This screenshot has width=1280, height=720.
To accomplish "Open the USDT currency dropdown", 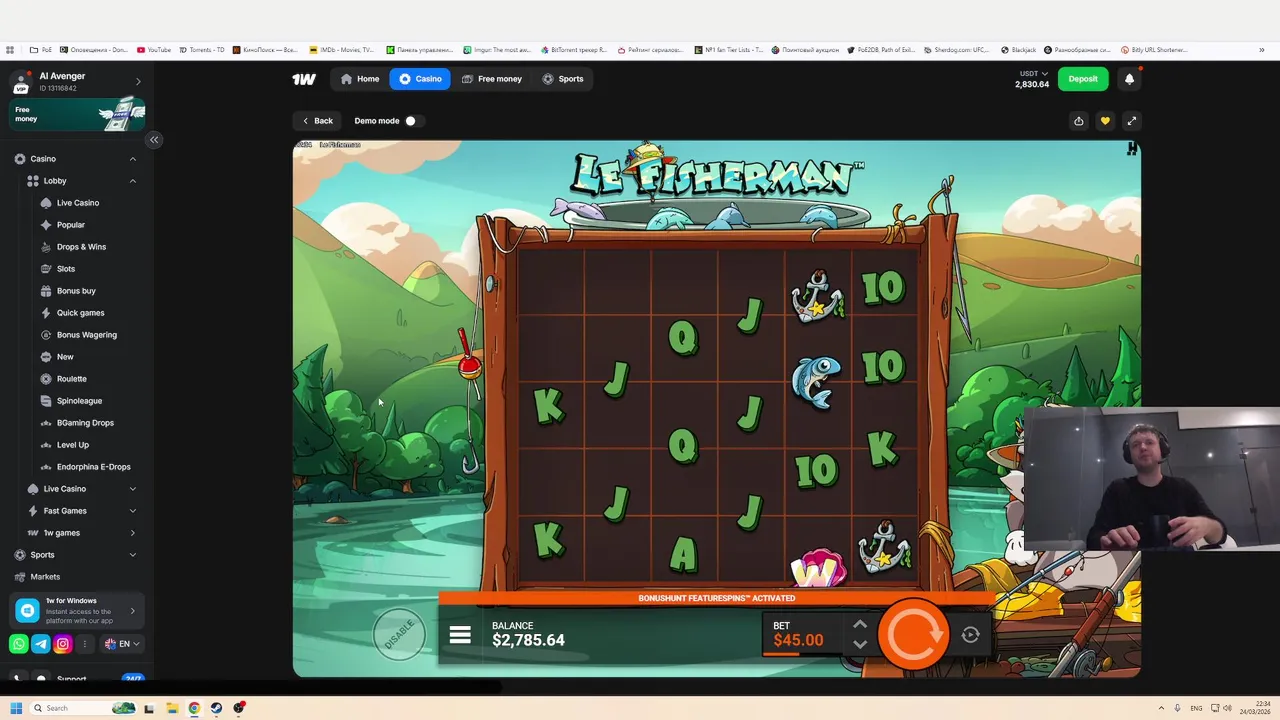I will [1033, 74].
